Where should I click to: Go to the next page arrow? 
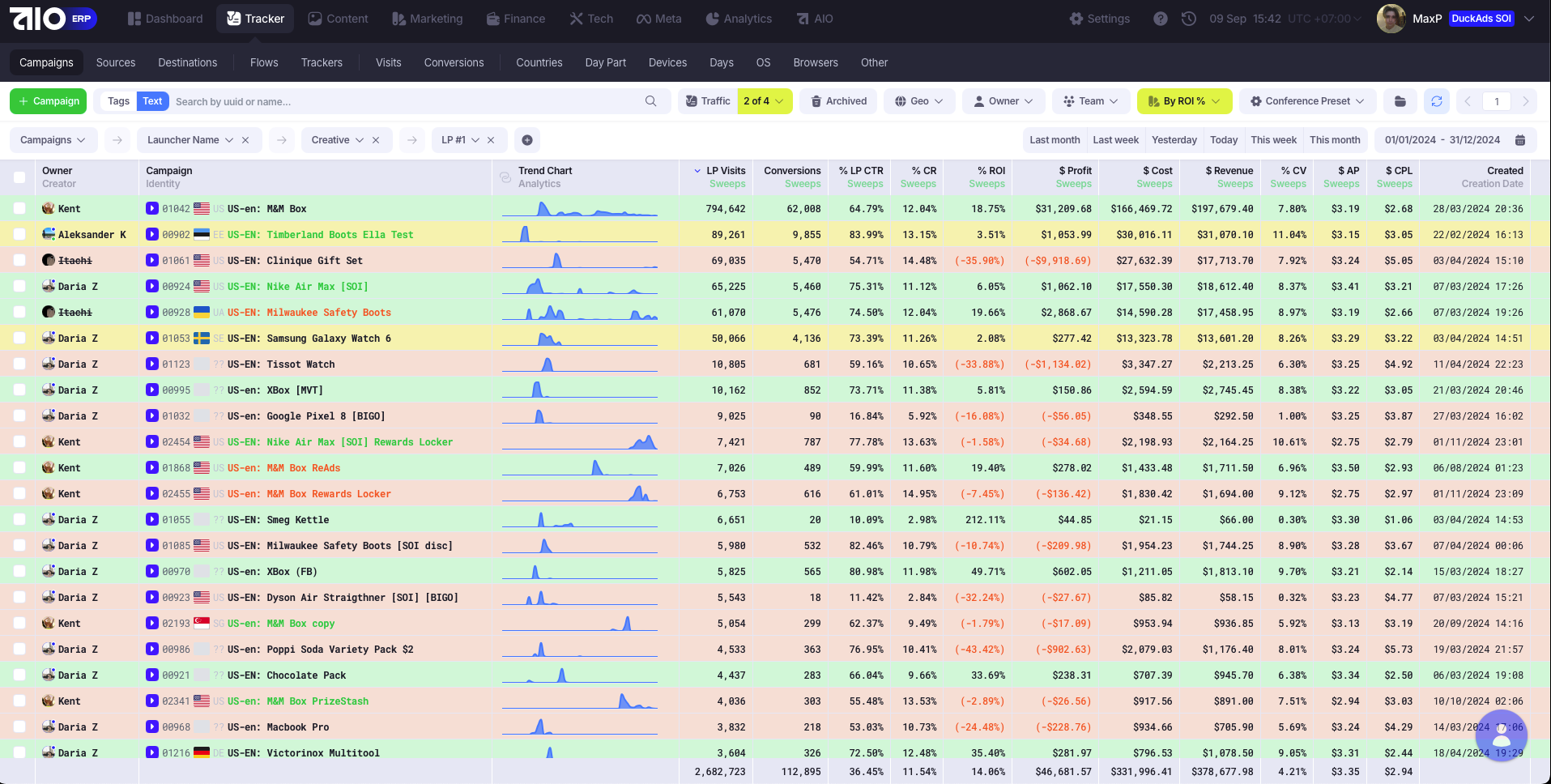point(1526,101)
